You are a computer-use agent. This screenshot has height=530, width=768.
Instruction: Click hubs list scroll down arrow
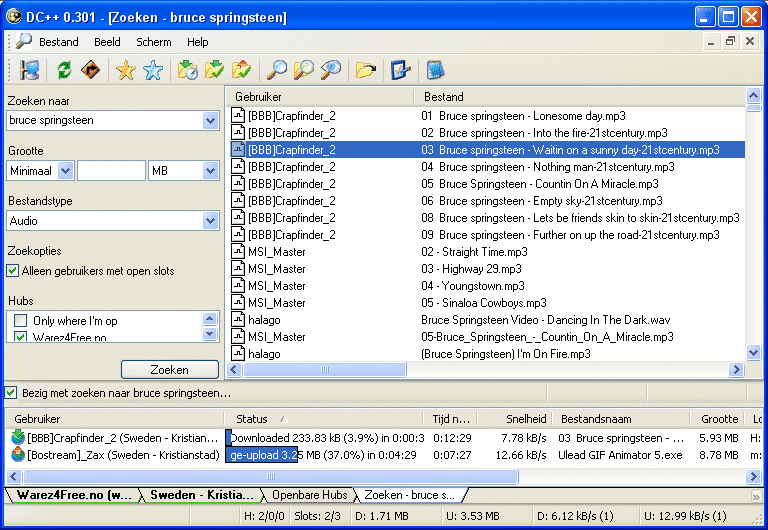click(210, 334)
